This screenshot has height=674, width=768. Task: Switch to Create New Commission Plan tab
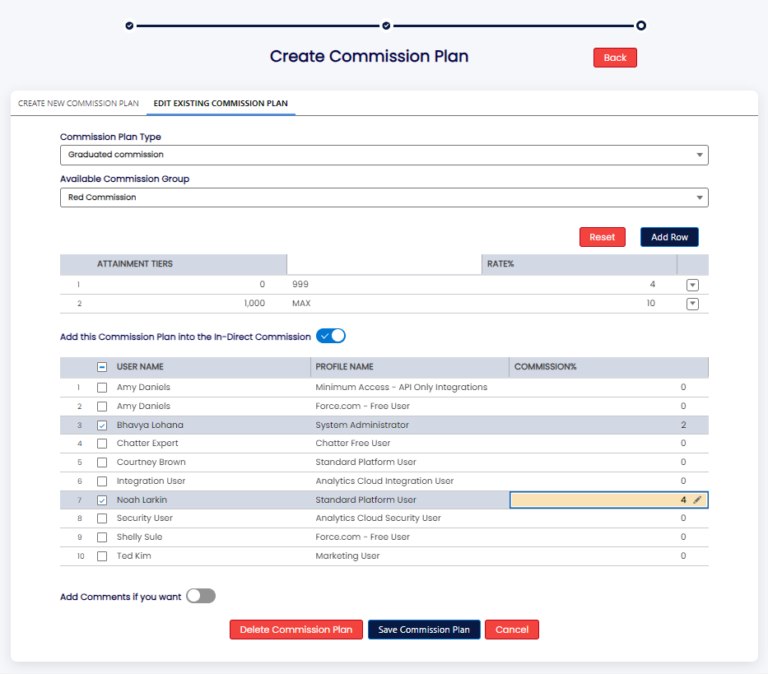tap(79, 104)
